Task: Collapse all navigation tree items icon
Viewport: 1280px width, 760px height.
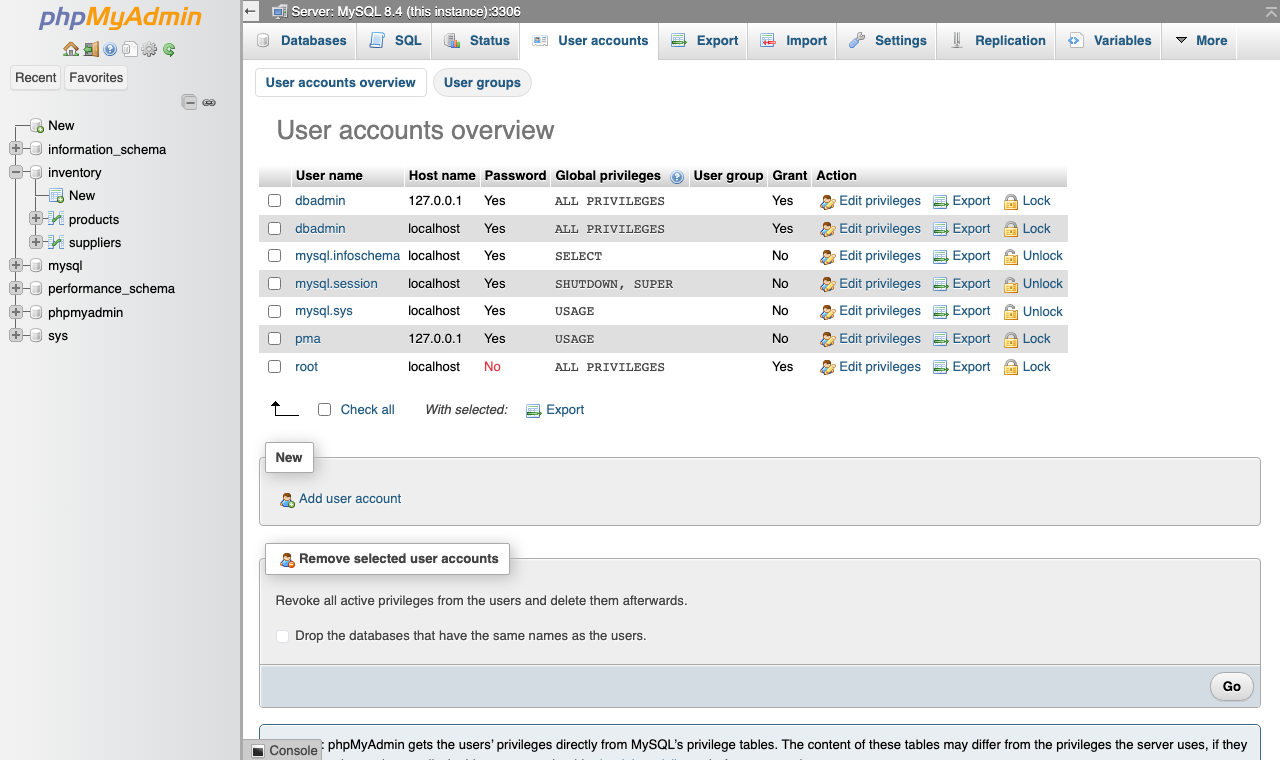Action: (189, 102)
